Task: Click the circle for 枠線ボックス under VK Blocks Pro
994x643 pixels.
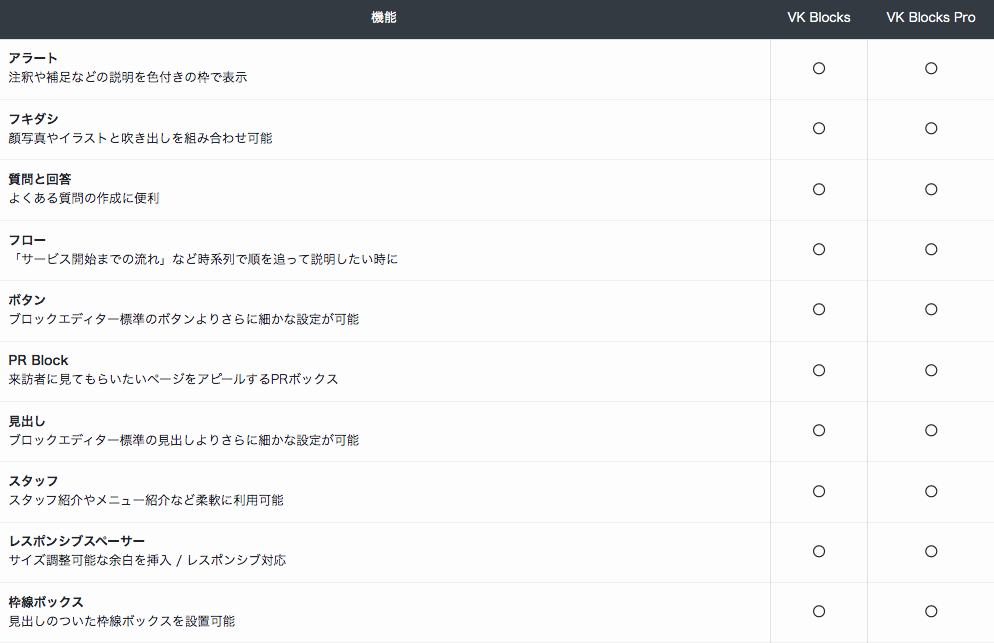Action: point(931,611)
